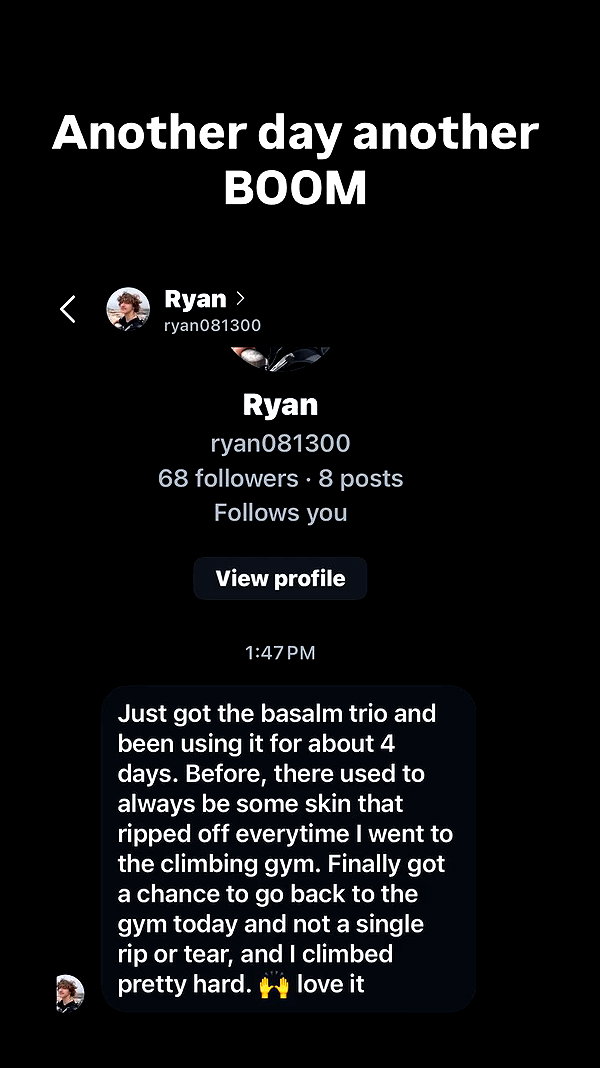This screenshot has height=1068, width=600.
Task: Open the 68 followers · 8 posts line
Action: point(280,478)
